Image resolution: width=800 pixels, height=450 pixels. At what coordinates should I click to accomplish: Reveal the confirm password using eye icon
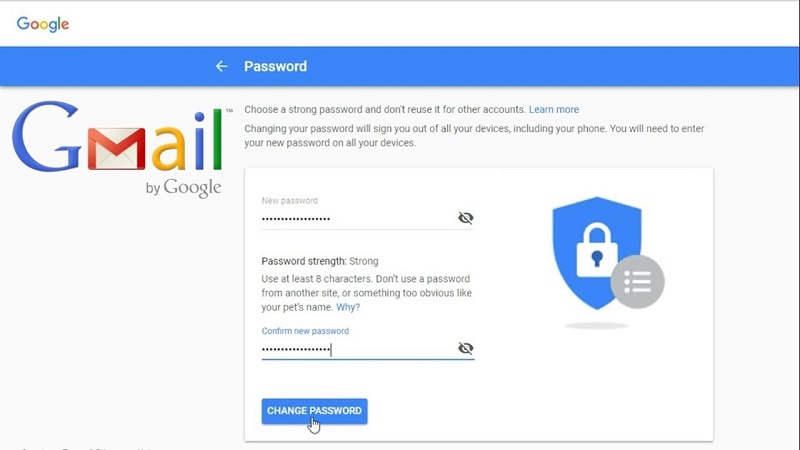[x=465, y=348]
